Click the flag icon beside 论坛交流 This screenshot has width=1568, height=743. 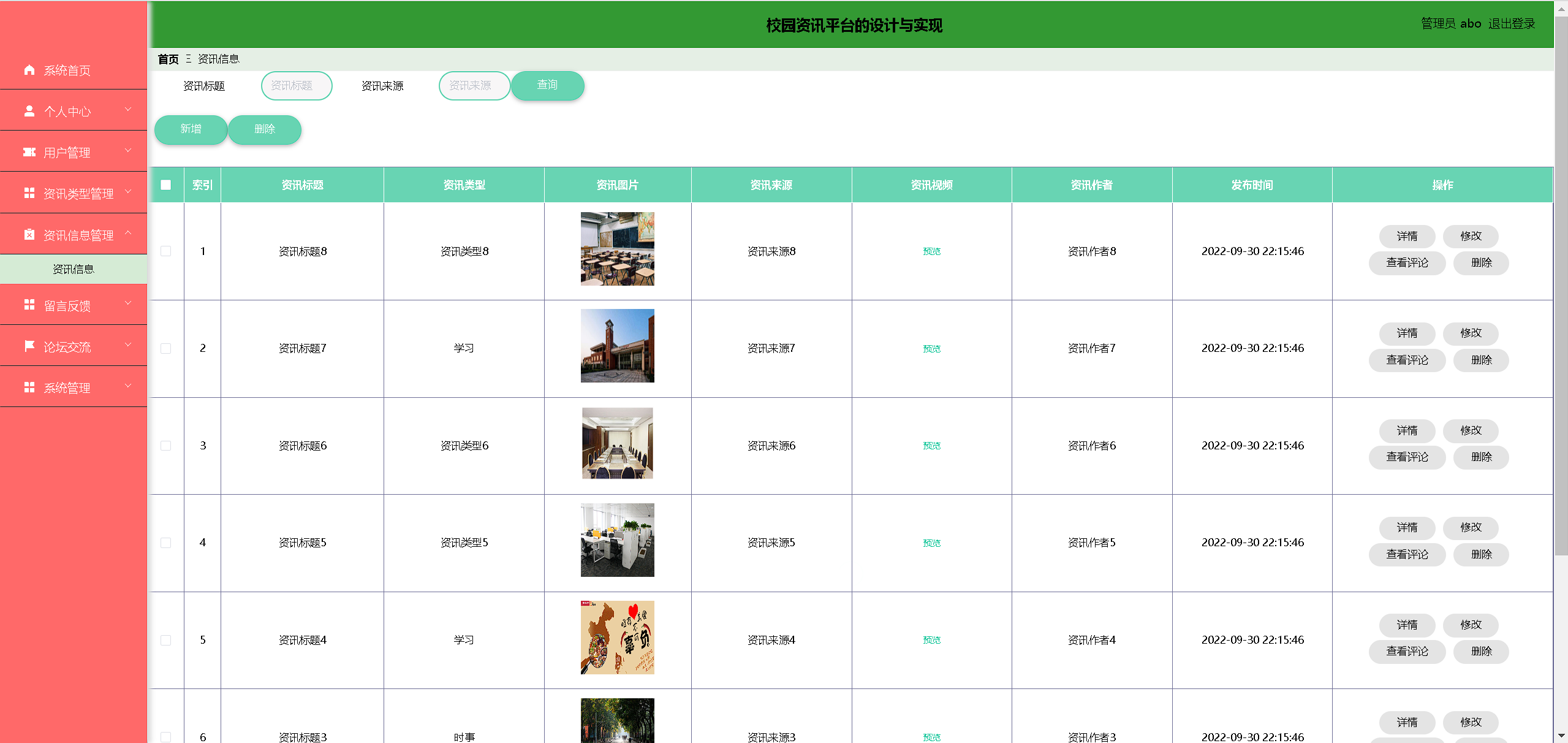(29, 346)
